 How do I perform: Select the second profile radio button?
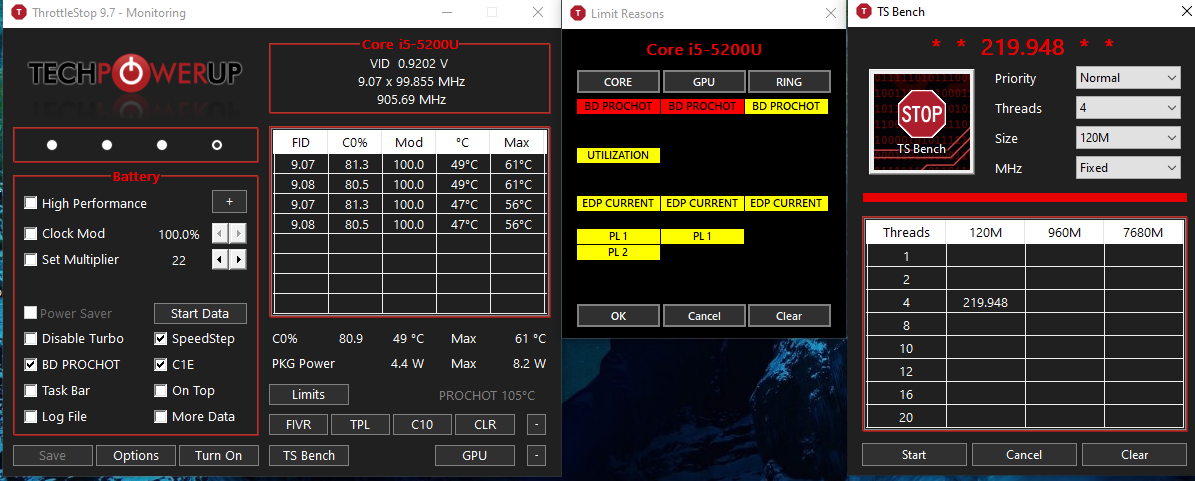click(107, 145)
